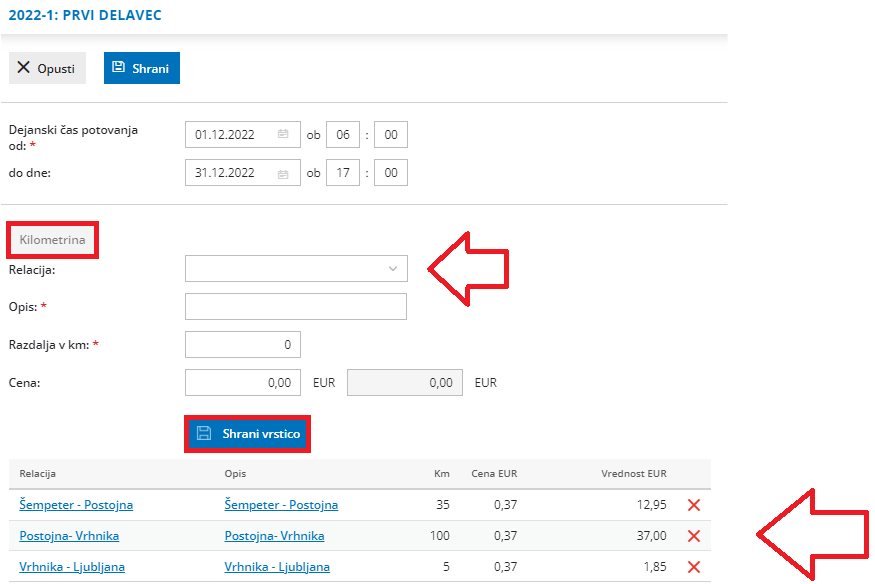
Task: Set return minutes field after 17
Action: [x=391, y=172]
